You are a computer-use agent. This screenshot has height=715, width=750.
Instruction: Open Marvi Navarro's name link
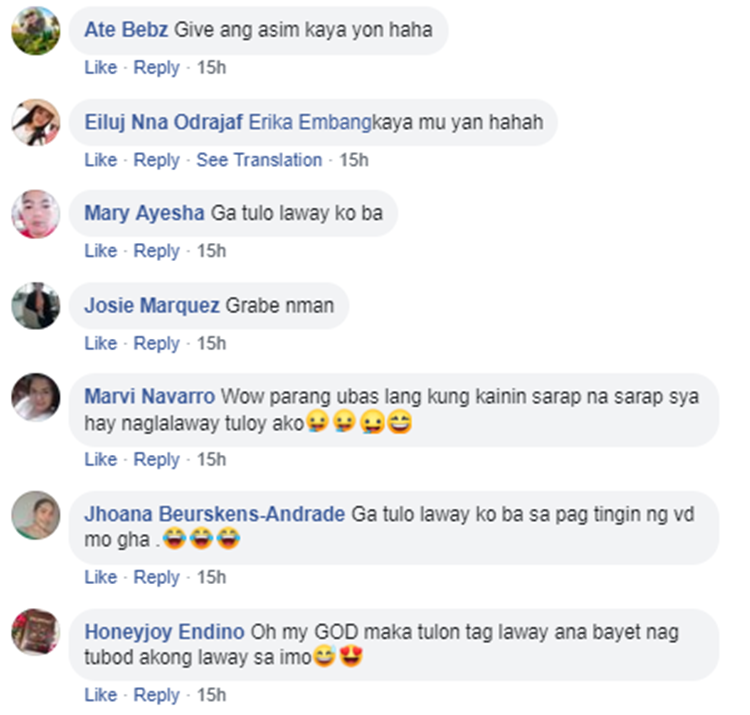coord(150,396)
